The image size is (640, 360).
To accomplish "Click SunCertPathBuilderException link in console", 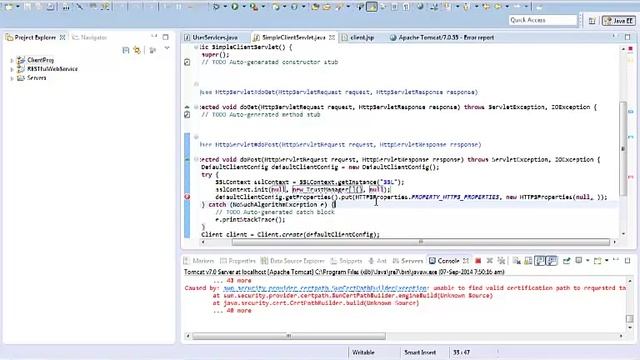I will [x=325, y=288].
